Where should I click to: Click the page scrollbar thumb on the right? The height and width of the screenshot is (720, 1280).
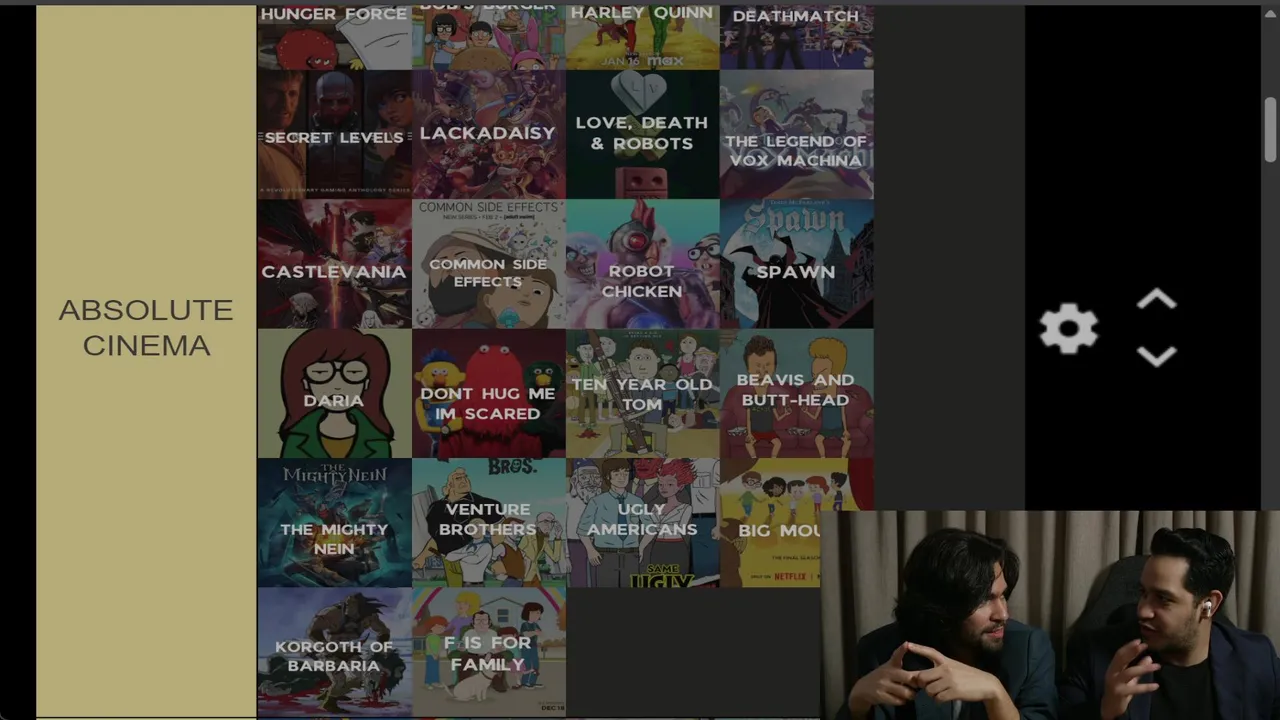pos(1270,128)
